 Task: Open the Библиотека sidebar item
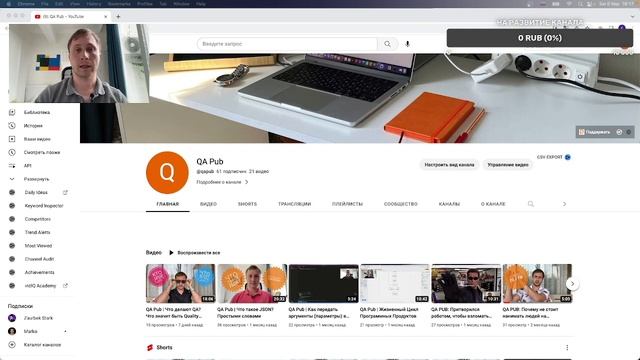click(x=37, y=112)
